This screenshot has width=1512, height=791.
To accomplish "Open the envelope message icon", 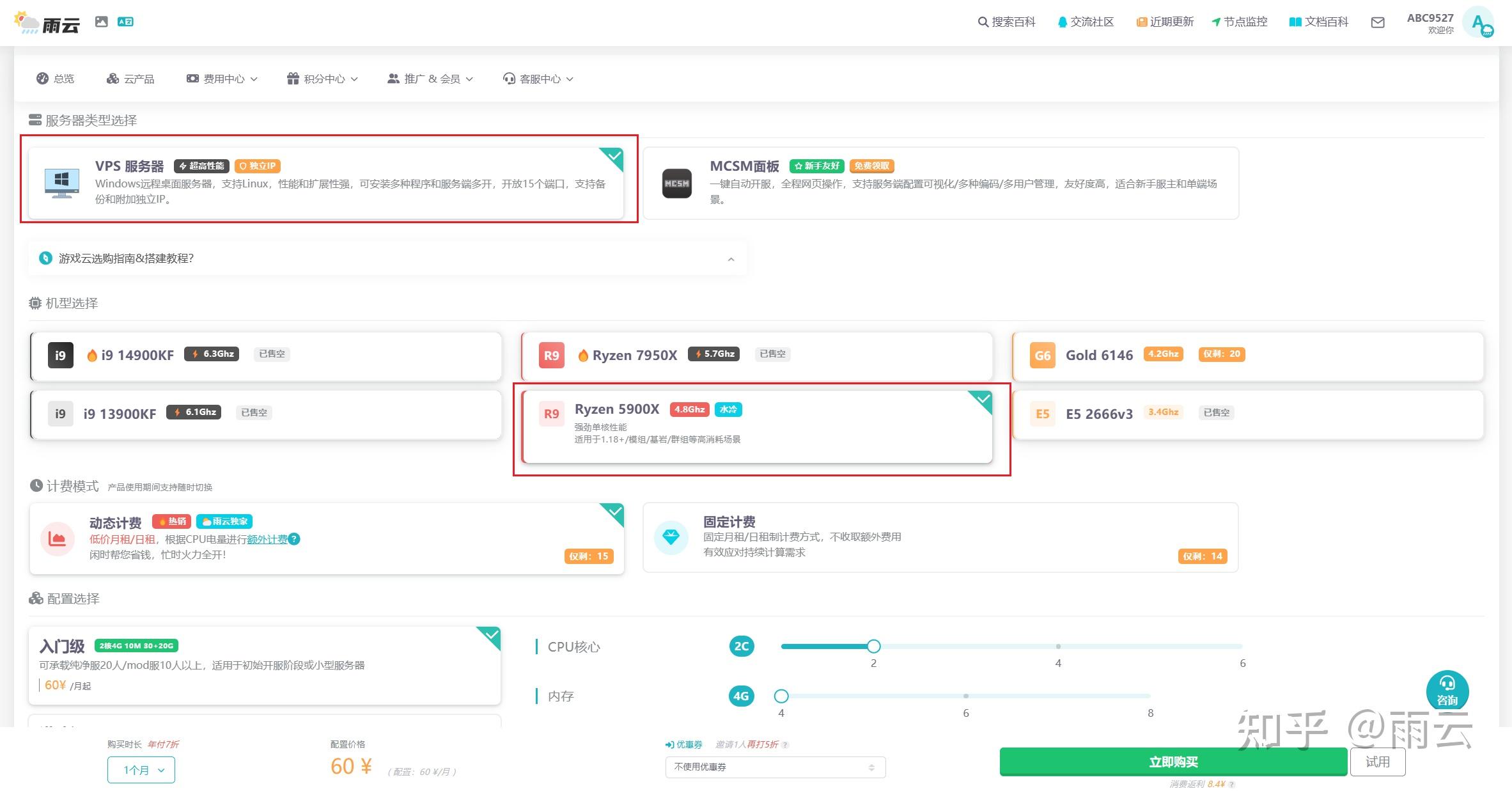I will pos(1378,22).
